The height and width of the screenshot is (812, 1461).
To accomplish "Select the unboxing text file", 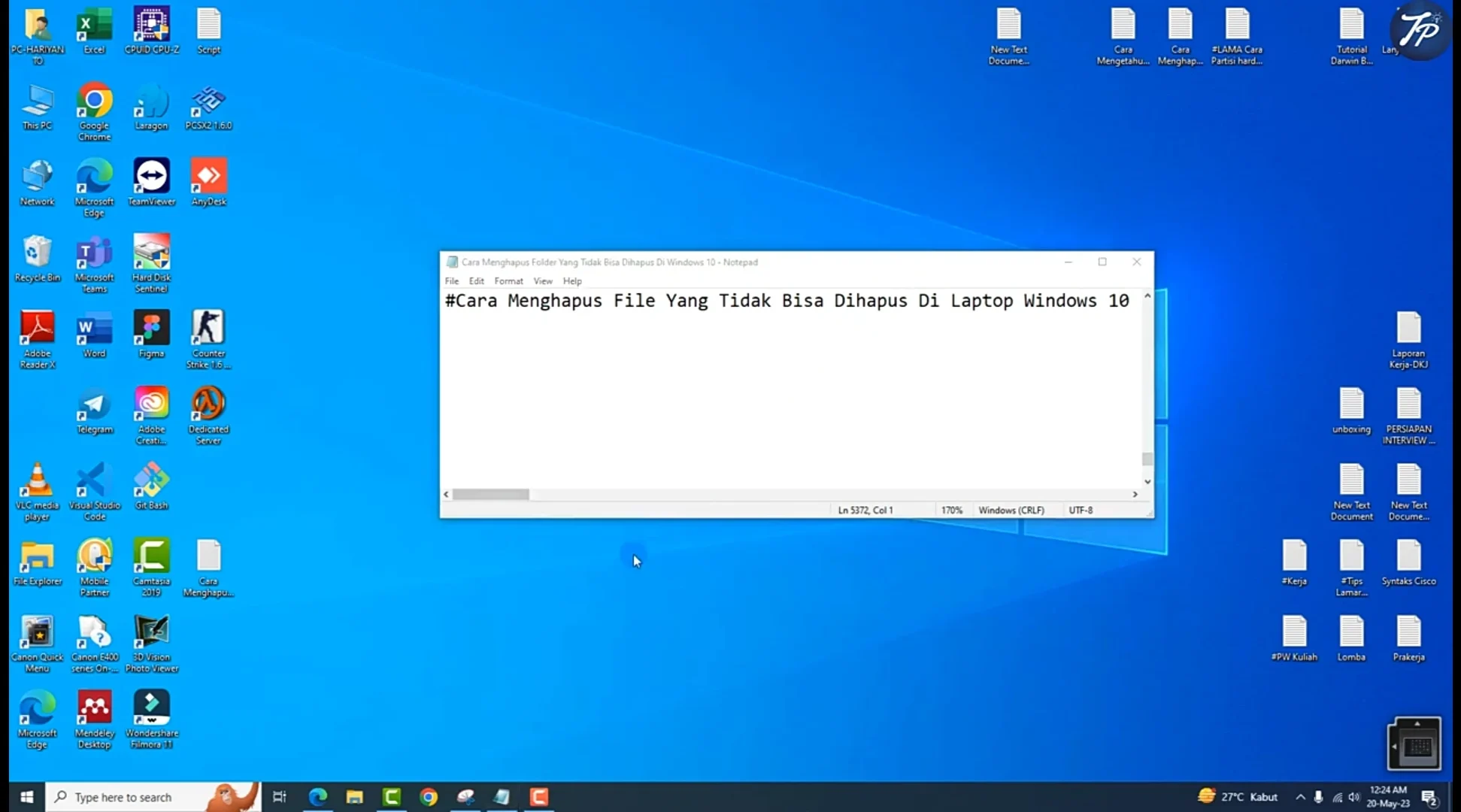I will pos(1351,411).
